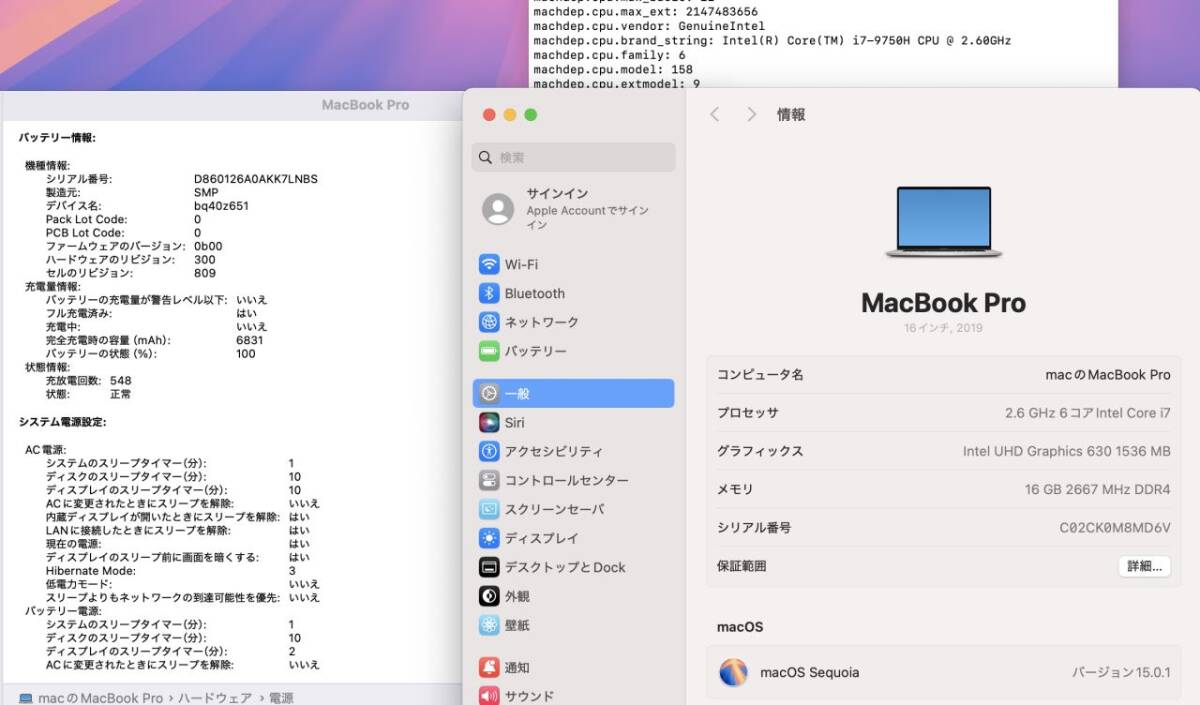Click the グラフィックス Intel UHD value

point(1066,451)
